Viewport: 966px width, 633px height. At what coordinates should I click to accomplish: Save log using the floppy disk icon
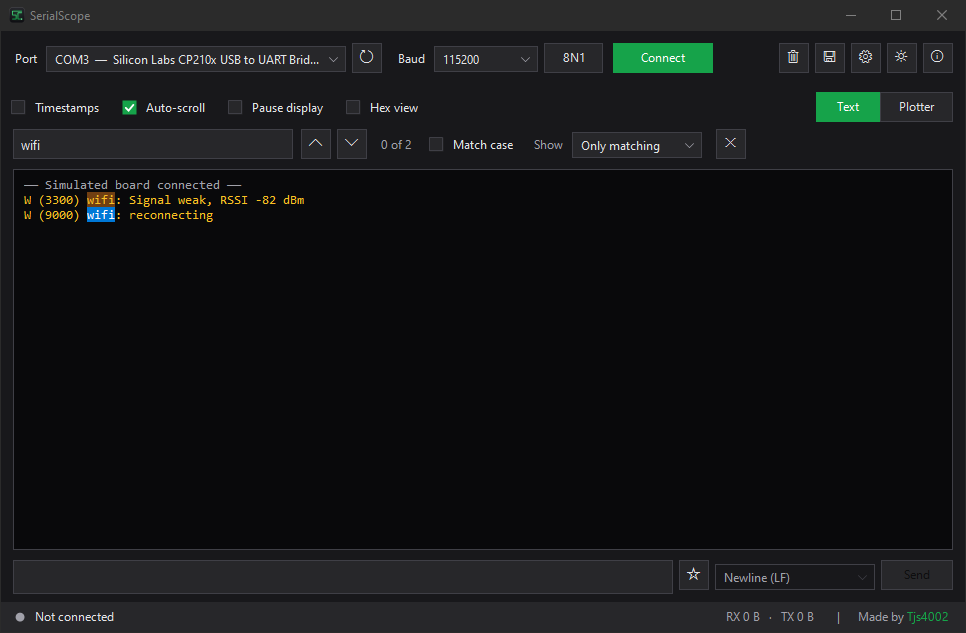(829, 58)
